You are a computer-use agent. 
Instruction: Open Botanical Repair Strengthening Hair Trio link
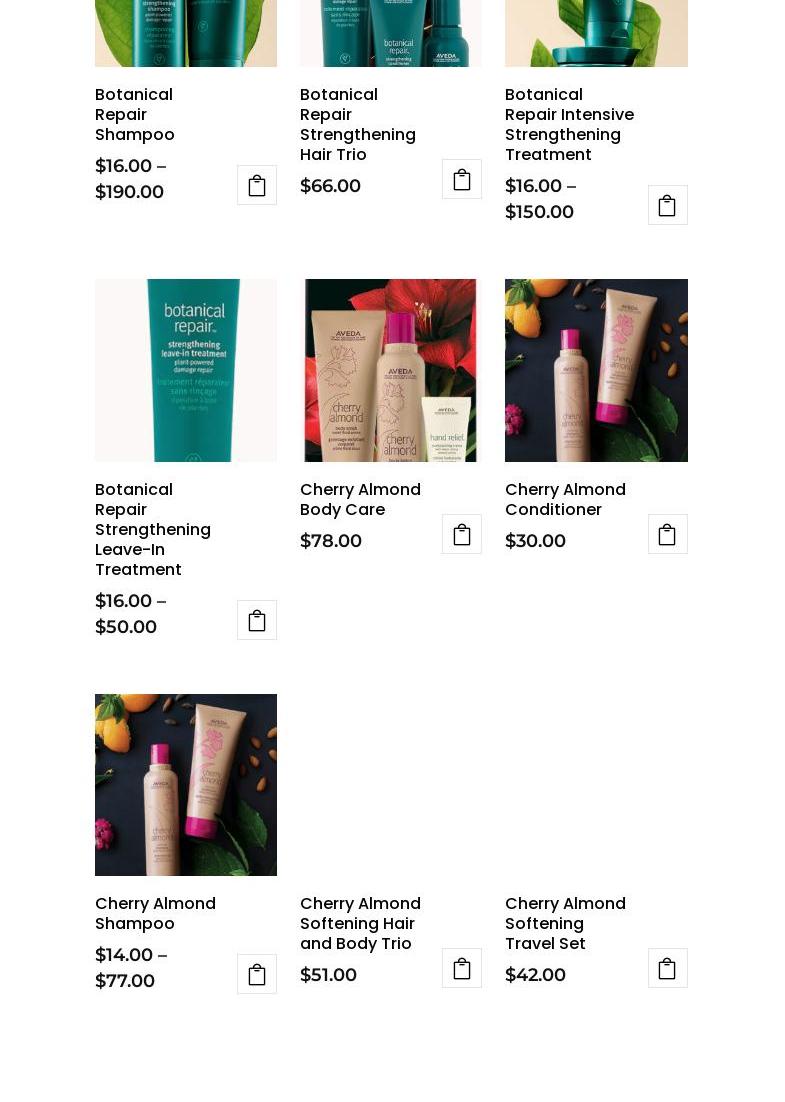click(358, 124)
